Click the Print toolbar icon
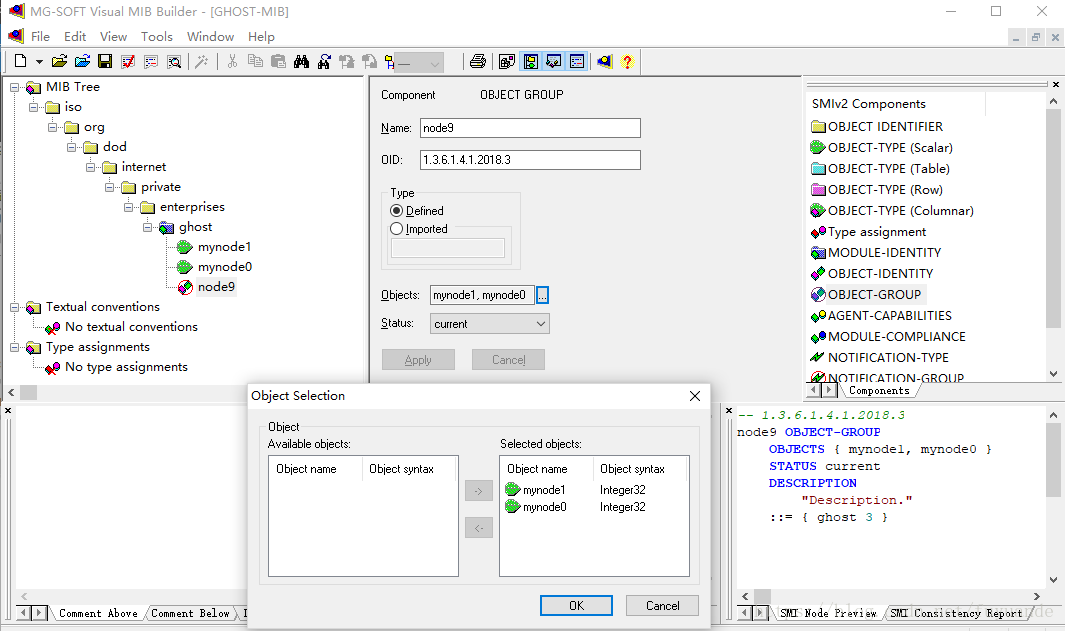The image size is (1065, 631). [x=477, y=62]
